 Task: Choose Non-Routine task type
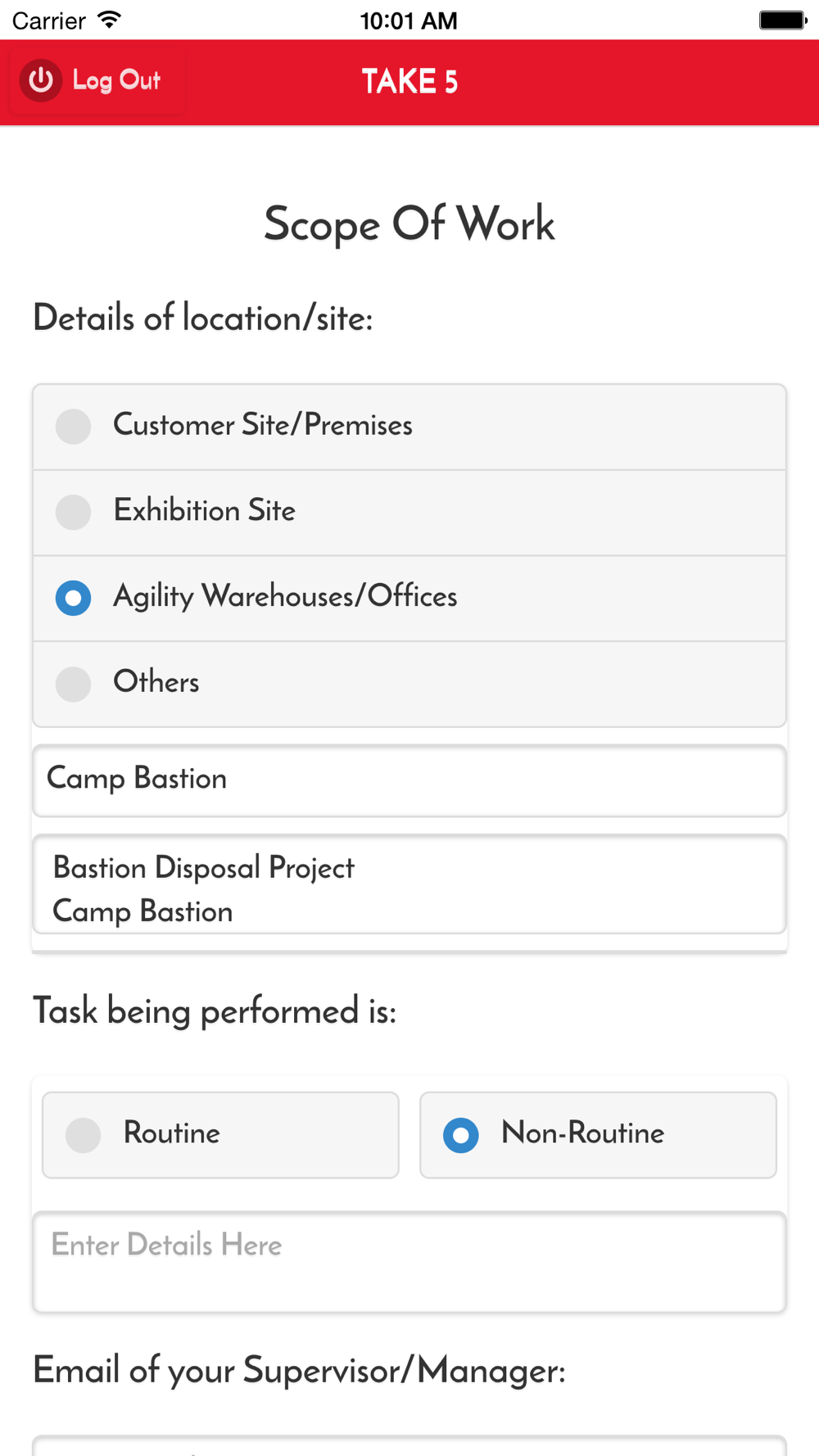[x=598, y=1135]
